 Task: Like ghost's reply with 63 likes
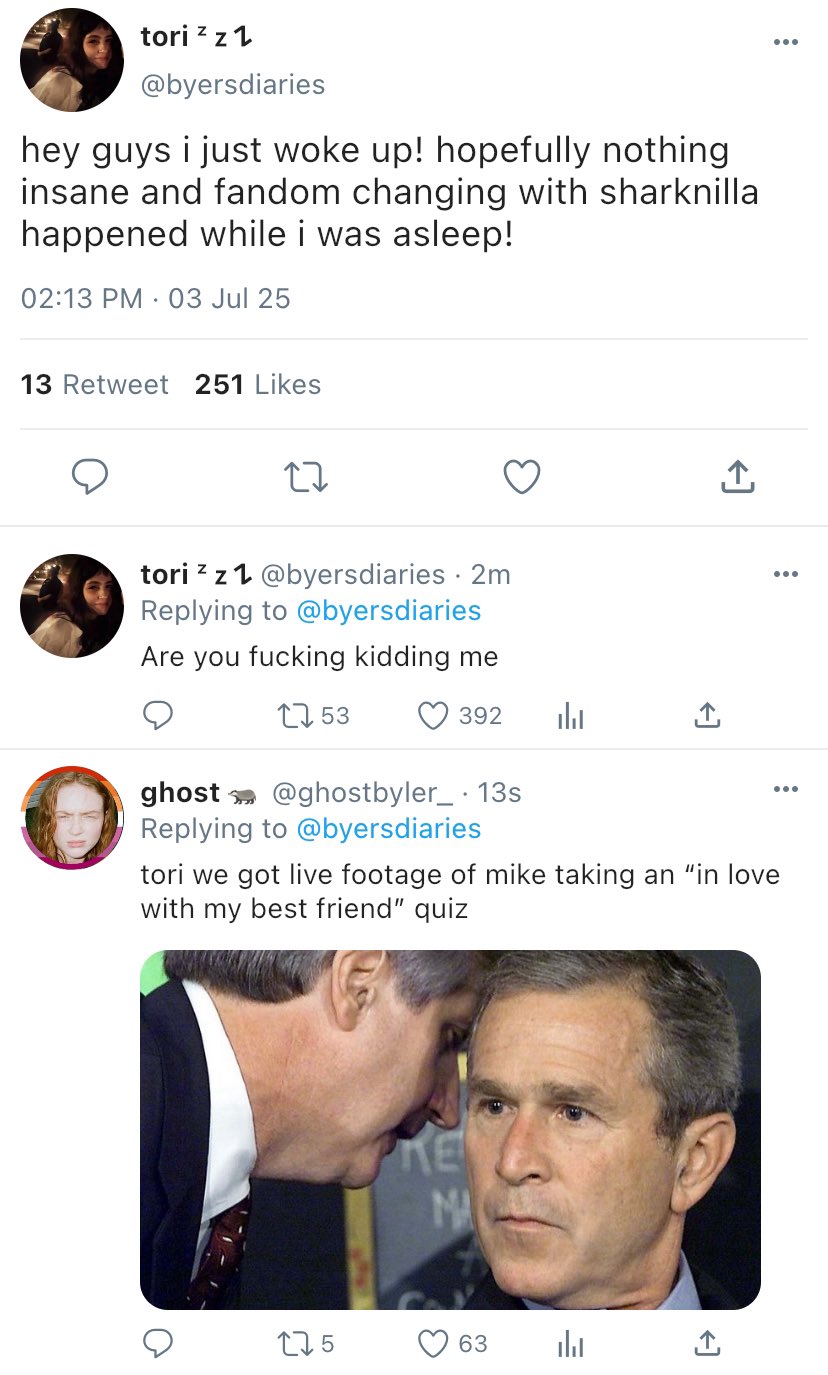(x=433, y=1343)
